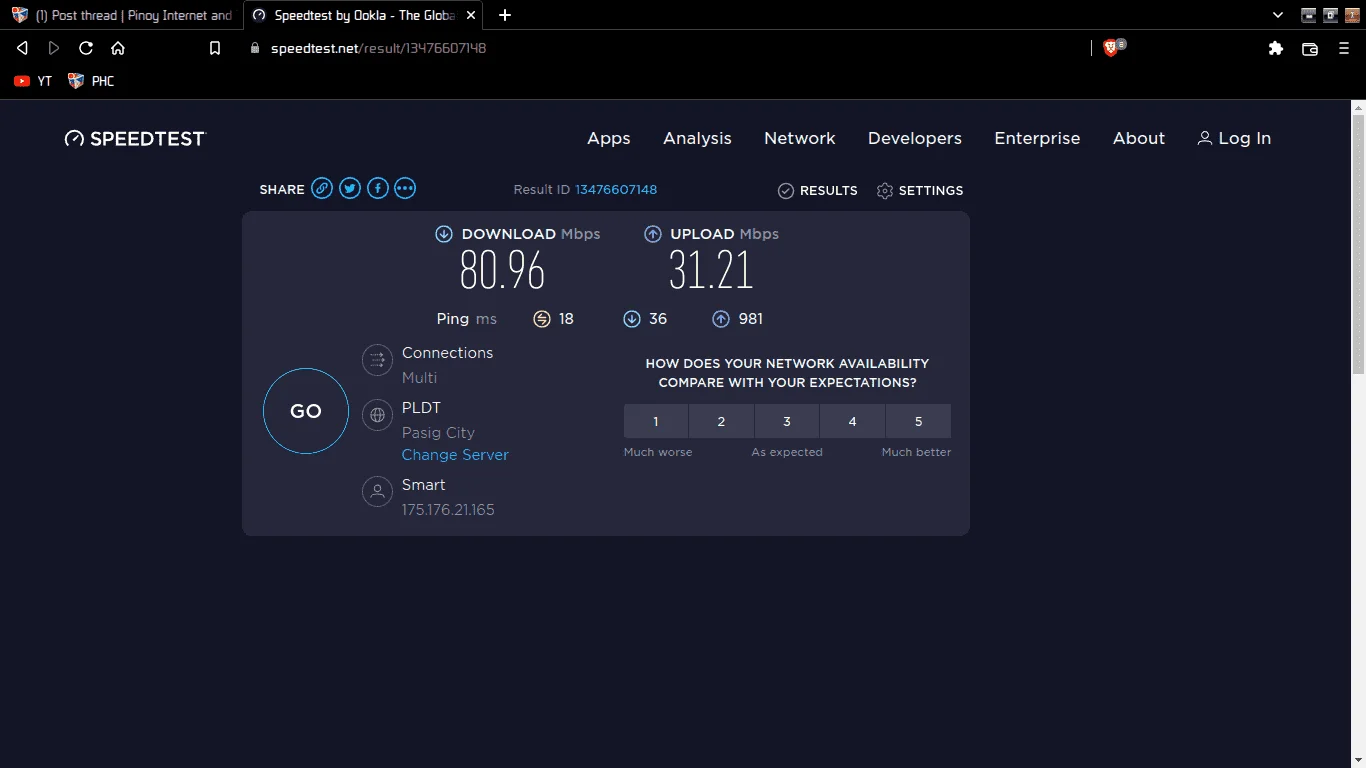Open Result ID 13476607148 link
The height and width of the screenshot is (768, 1366).
click(x=616, y=190)
